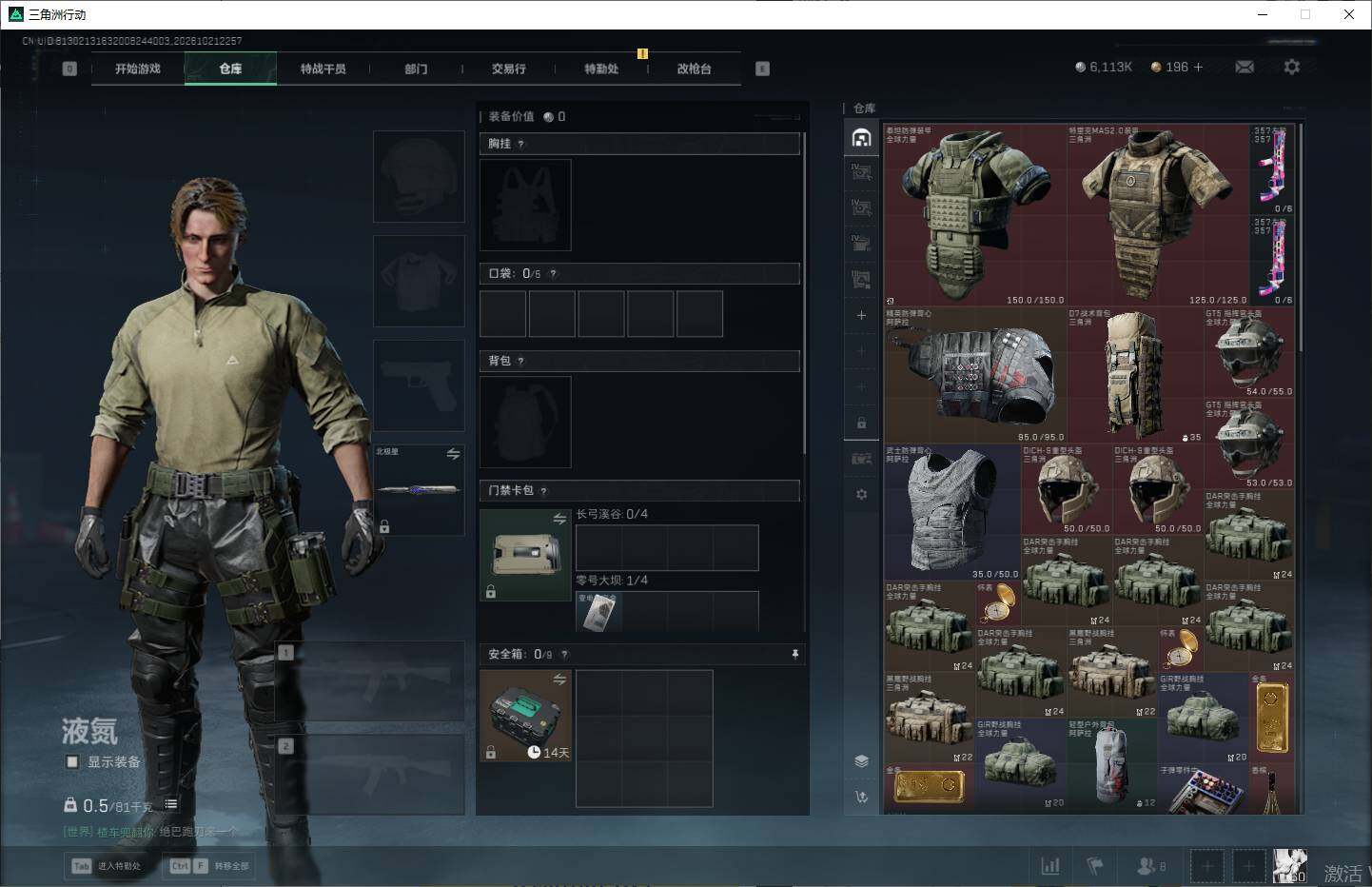Open the flags icon in bottom bar
This screenshot has width=1372, height=887.
[1095, 866]
